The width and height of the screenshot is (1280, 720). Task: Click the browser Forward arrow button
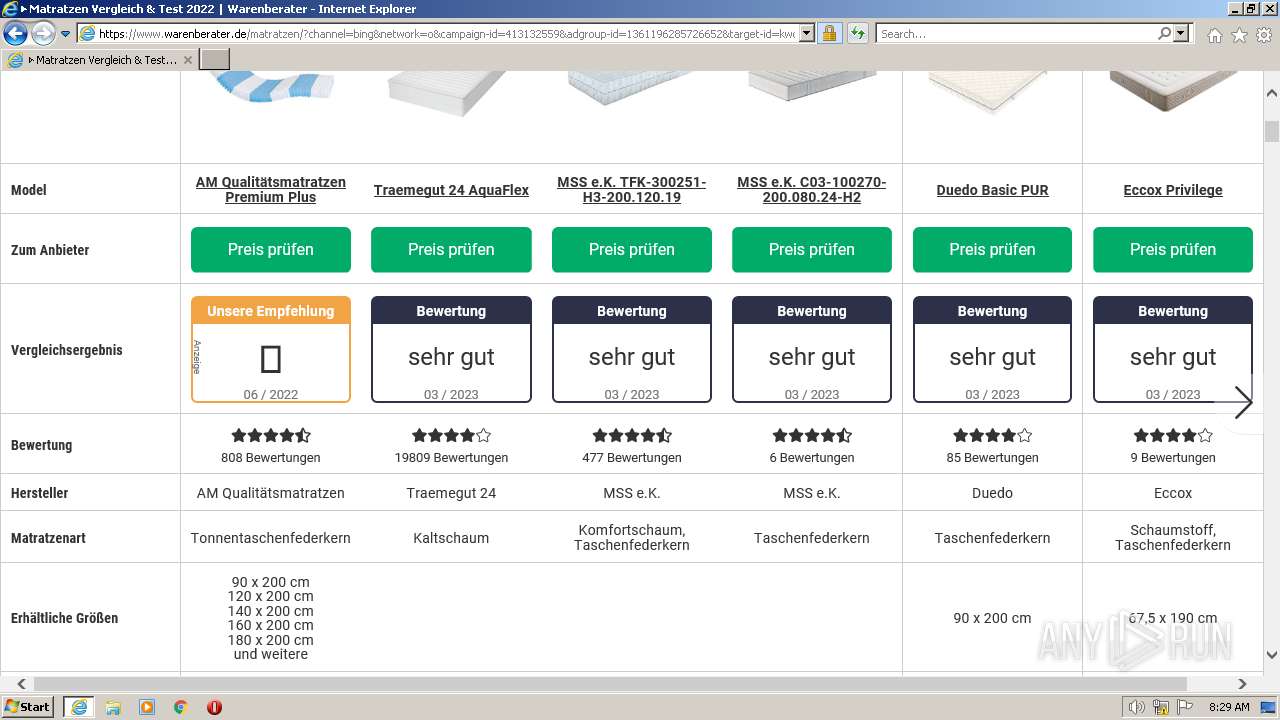coord(43,34)
